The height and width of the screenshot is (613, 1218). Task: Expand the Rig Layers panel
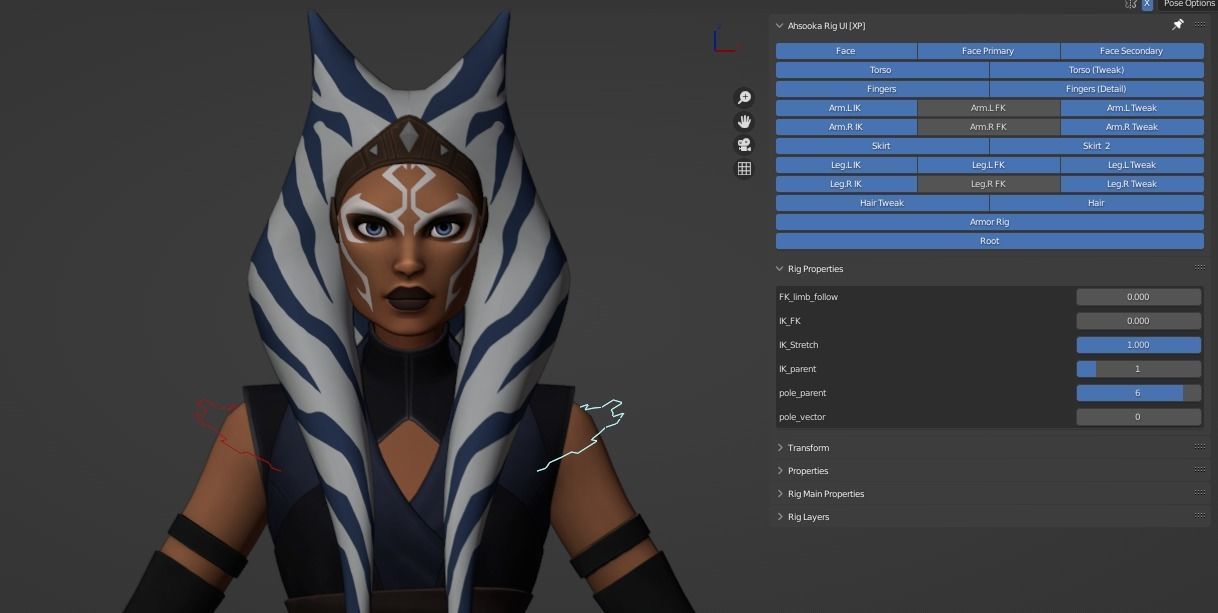click(x=779, y=516)
